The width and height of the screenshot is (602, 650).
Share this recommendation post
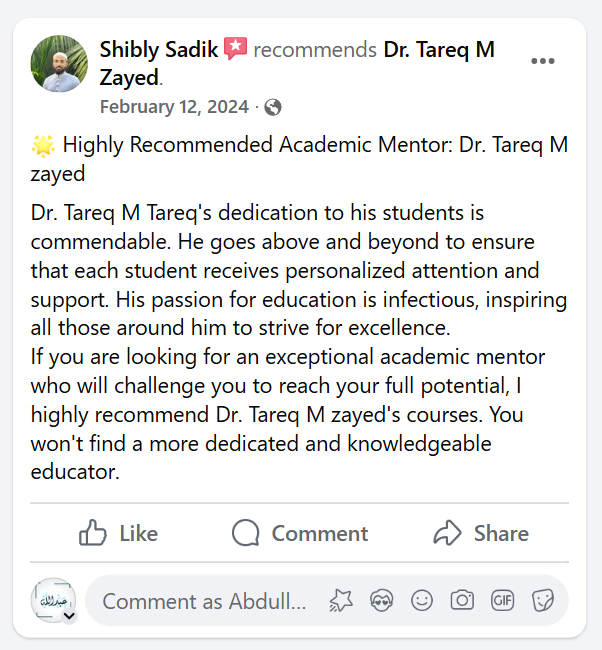(481, 533)
